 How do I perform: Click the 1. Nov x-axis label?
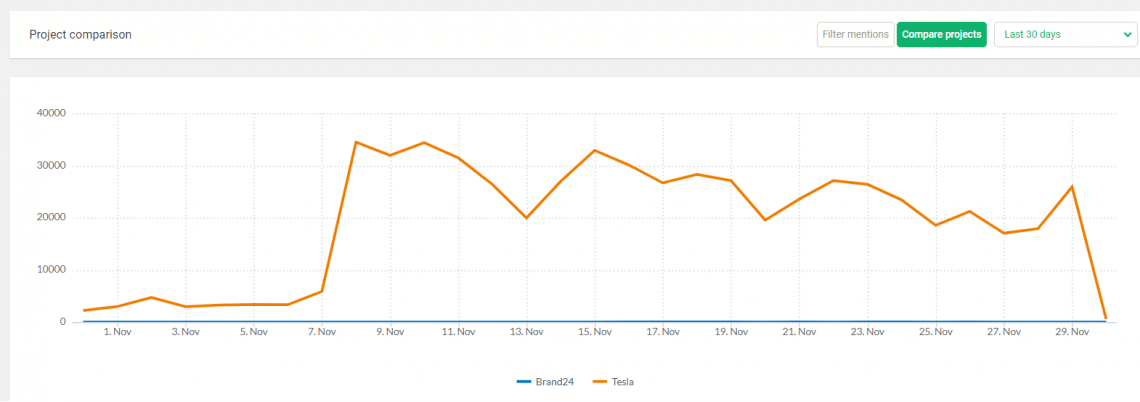point(117,332)
